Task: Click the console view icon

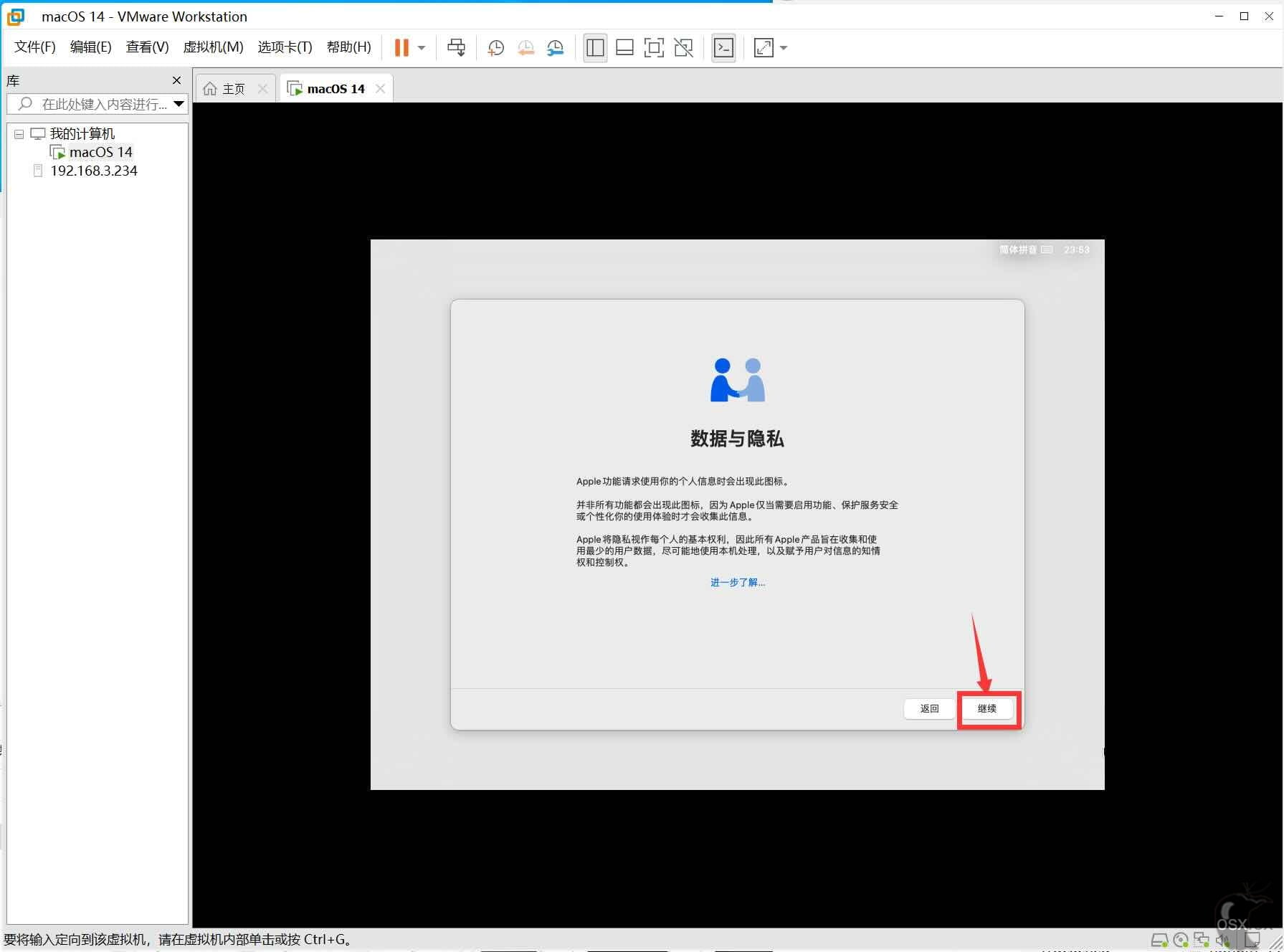Action: point(724,47)
